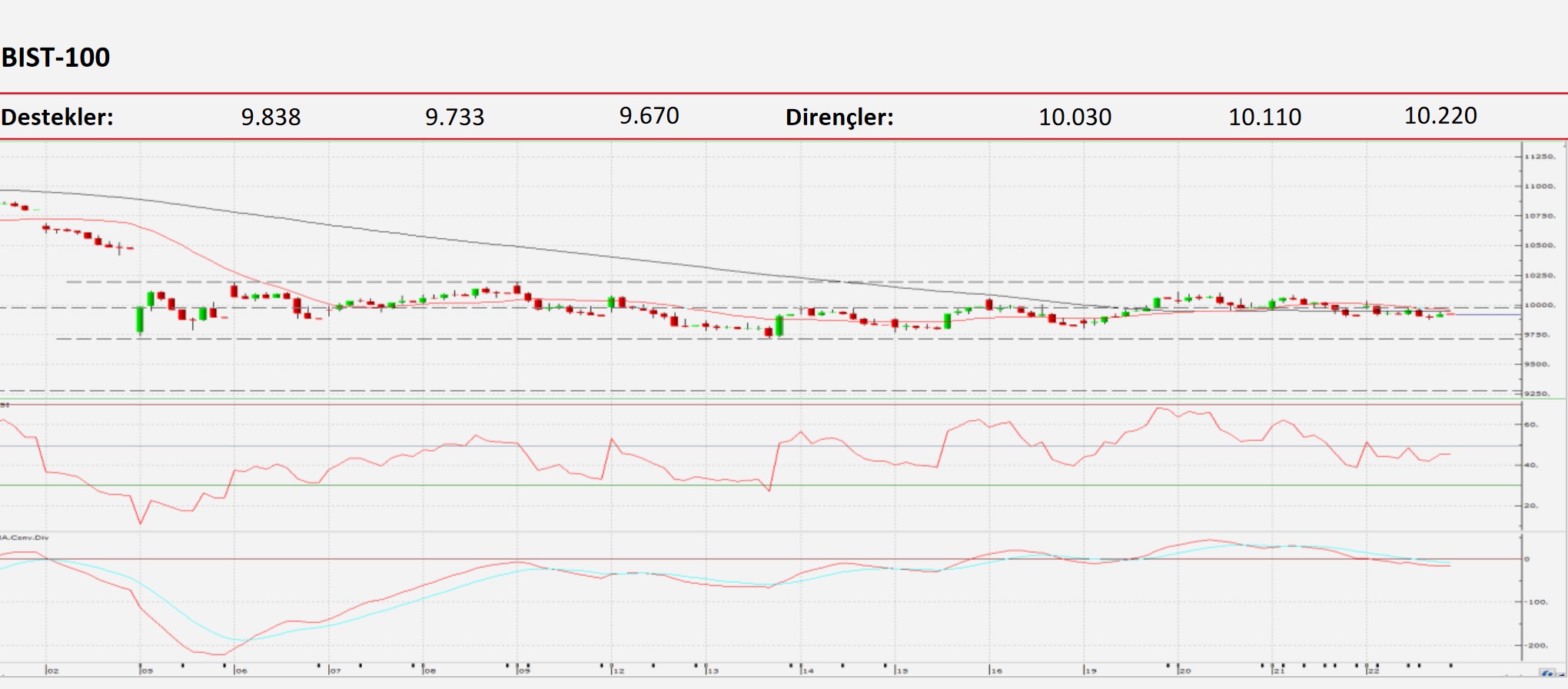
Task: Click the 10000 price axis label
Action: pos(1540,306)
